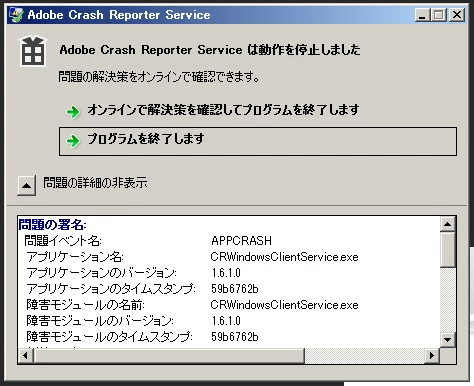
Task: Click vertical scrollbar up arrow
Action: [448, 224]
